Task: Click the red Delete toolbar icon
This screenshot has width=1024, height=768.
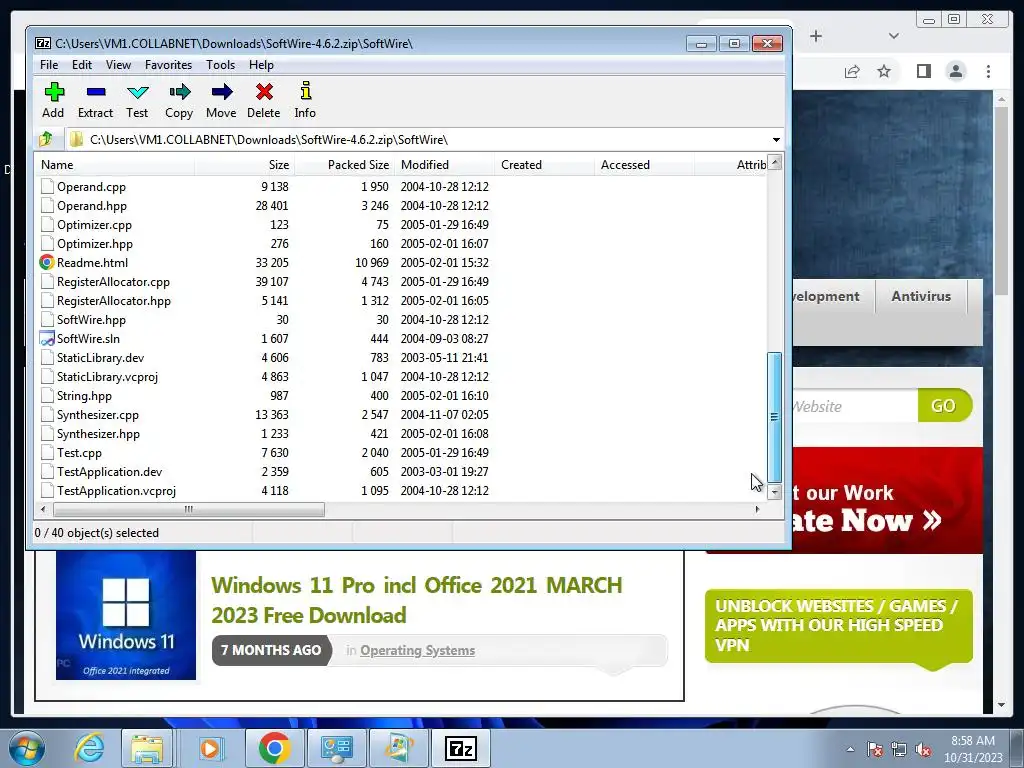Action: click(x=264, y=92)
